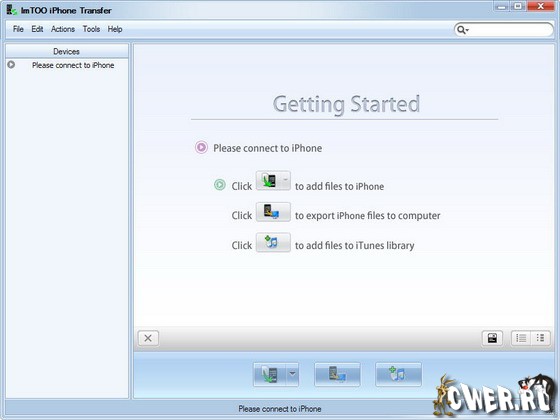
Task: Click add-to-iTunes icon in Getting Started guide
Action: 273,242
